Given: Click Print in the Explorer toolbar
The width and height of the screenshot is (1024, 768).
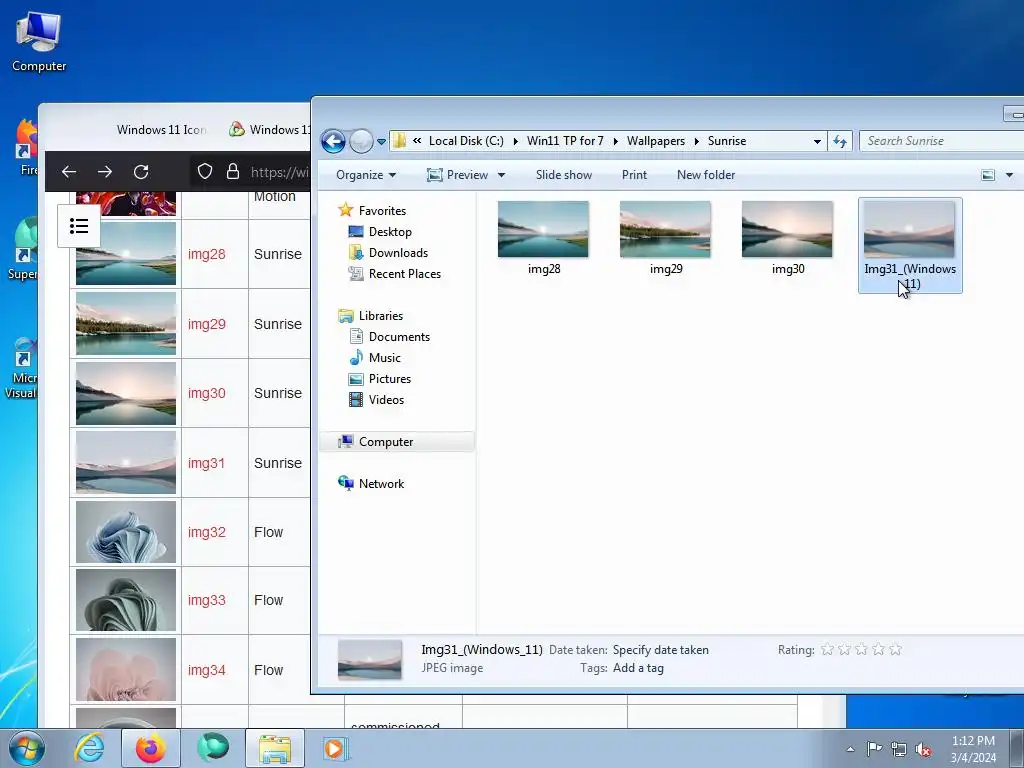Looking at the screenshot, I should coord(634,175).
